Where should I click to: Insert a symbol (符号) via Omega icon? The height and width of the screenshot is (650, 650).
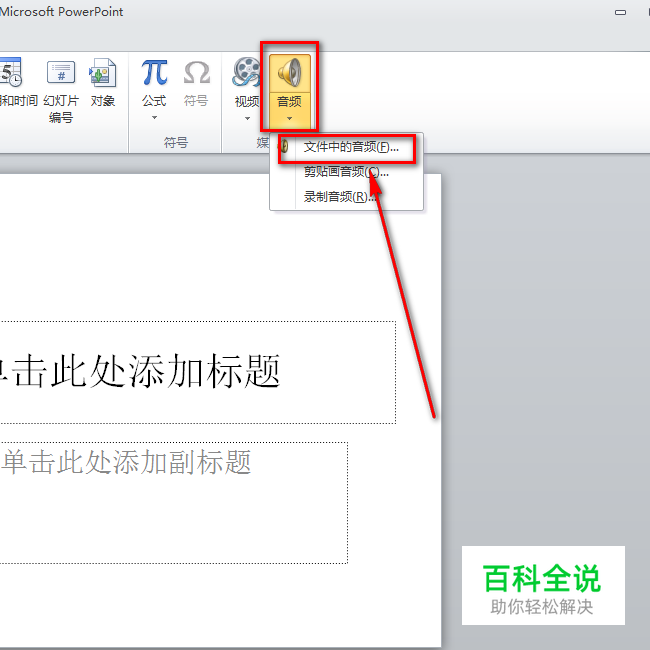[196, 82]
